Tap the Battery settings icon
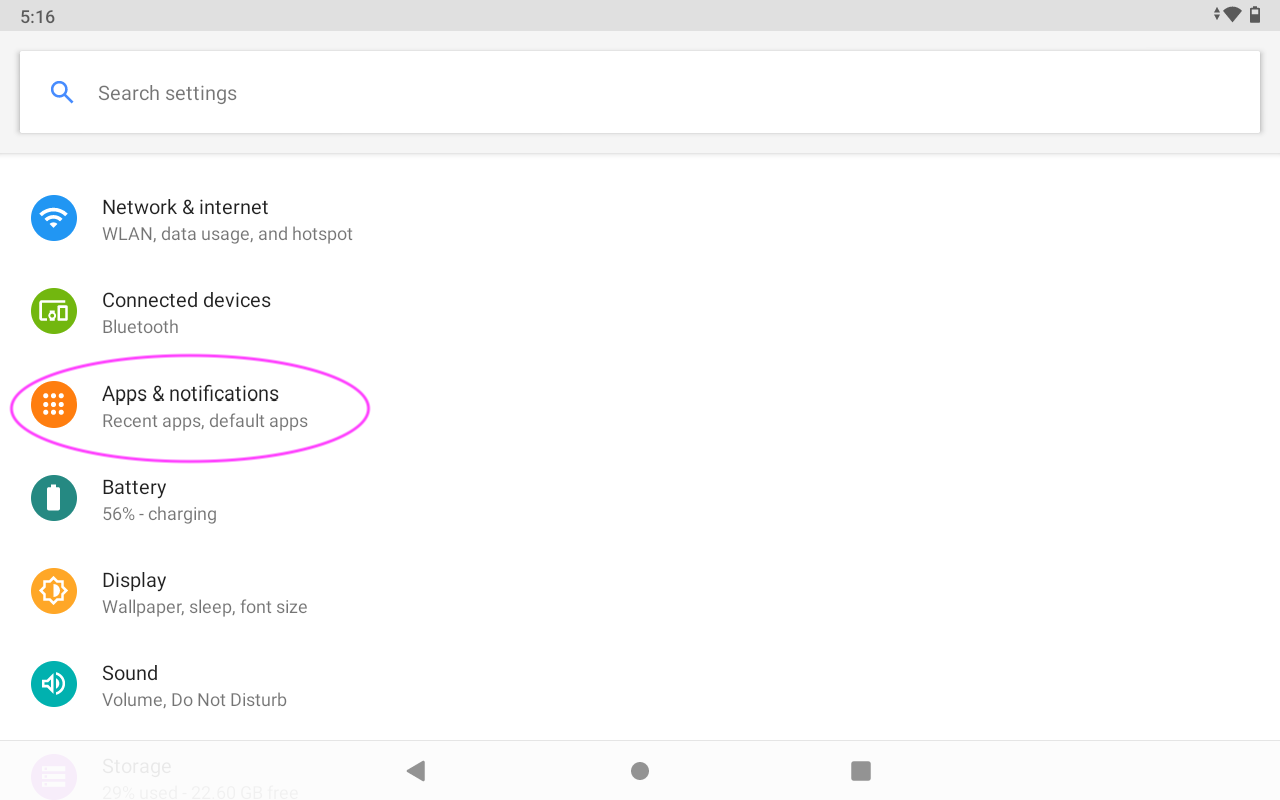This screenshot has height=800, width=1280. tap(54, 498)
